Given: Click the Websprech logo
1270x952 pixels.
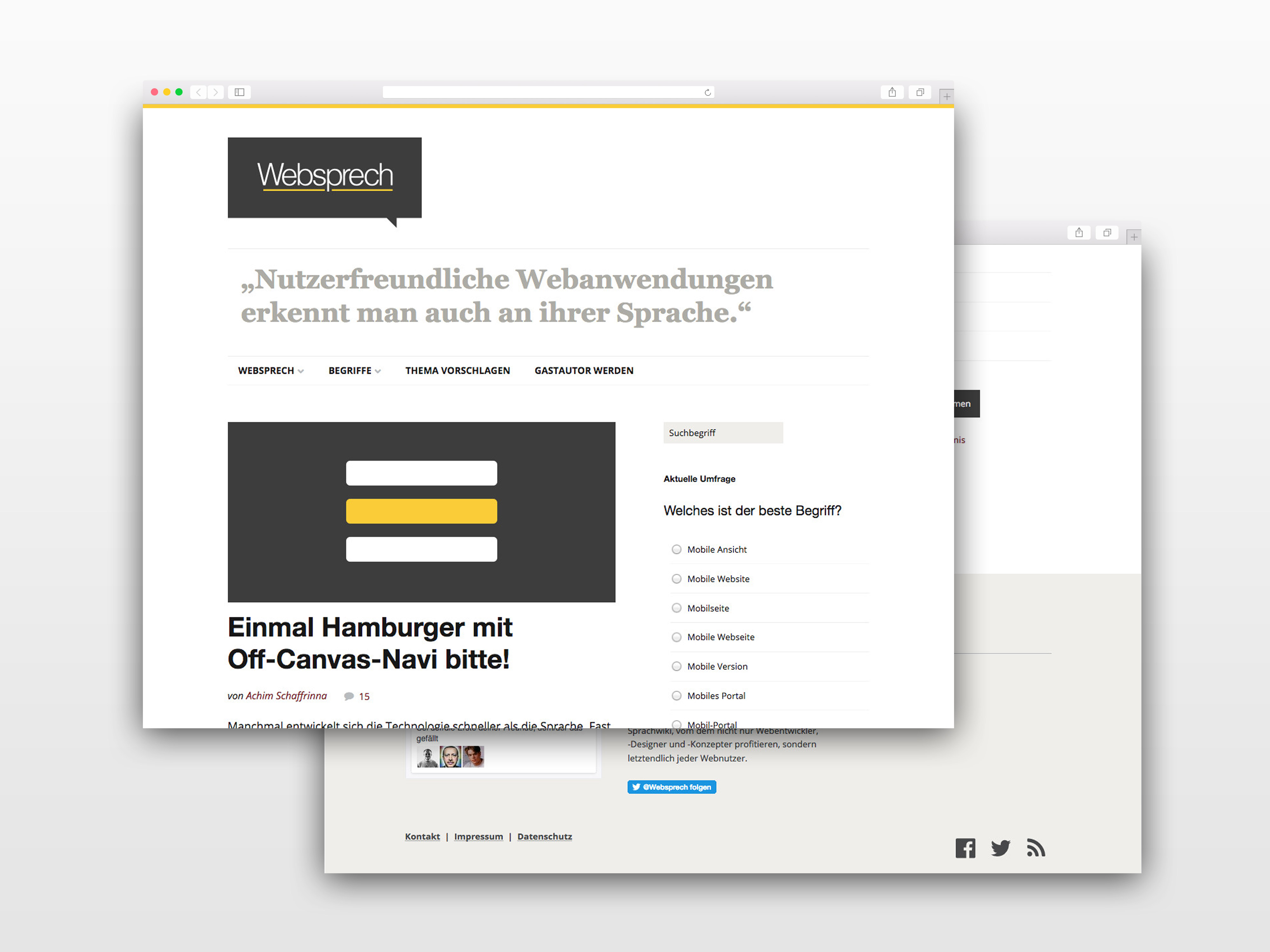Looking at the screenshot, I should pos(324,182).
